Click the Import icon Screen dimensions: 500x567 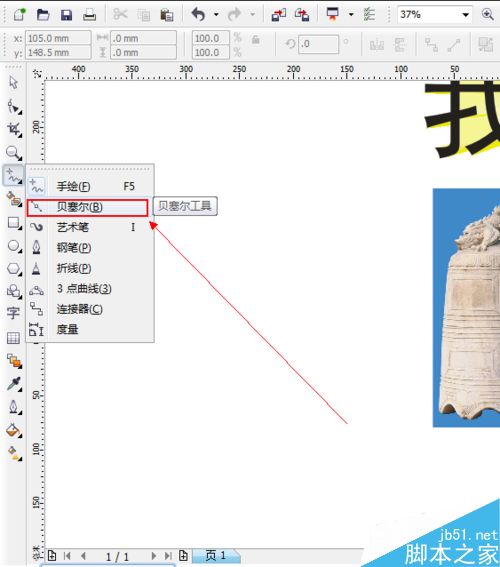278,14
